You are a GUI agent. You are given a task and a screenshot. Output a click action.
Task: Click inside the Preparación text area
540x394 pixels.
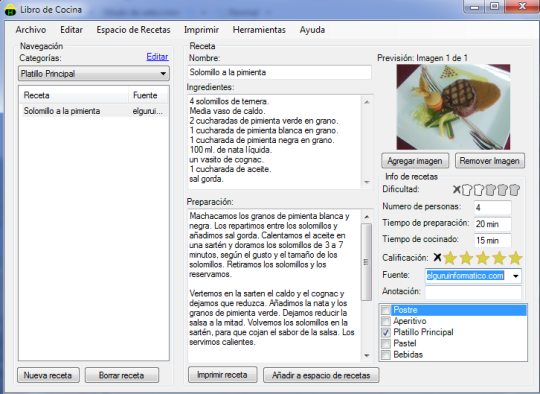[274, 286]
